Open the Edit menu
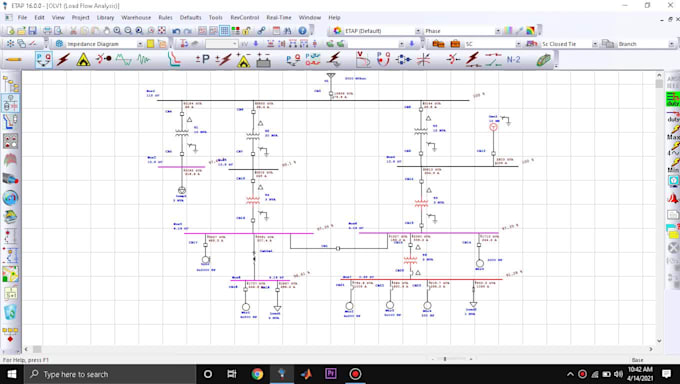The image size is (680, 384). coord(39,17)
